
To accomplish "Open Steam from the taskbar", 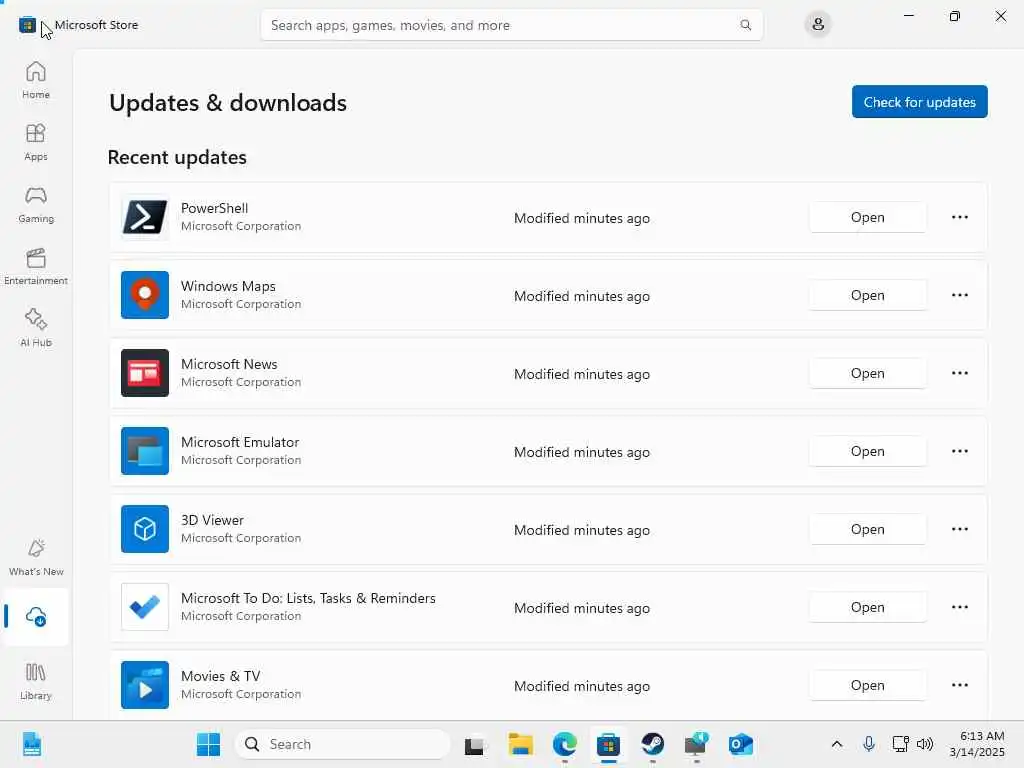I will point(652,744).
